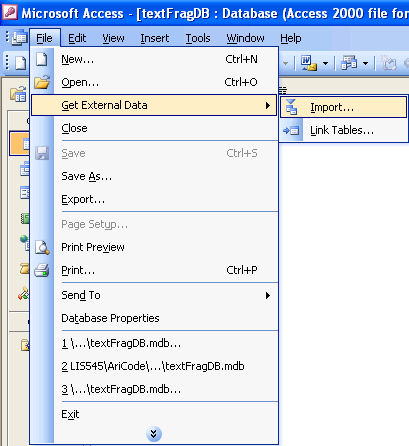The image size is (409, 446).
Task: Open the Tools menu
Action: pyautogui.click(x=198, y=38)
